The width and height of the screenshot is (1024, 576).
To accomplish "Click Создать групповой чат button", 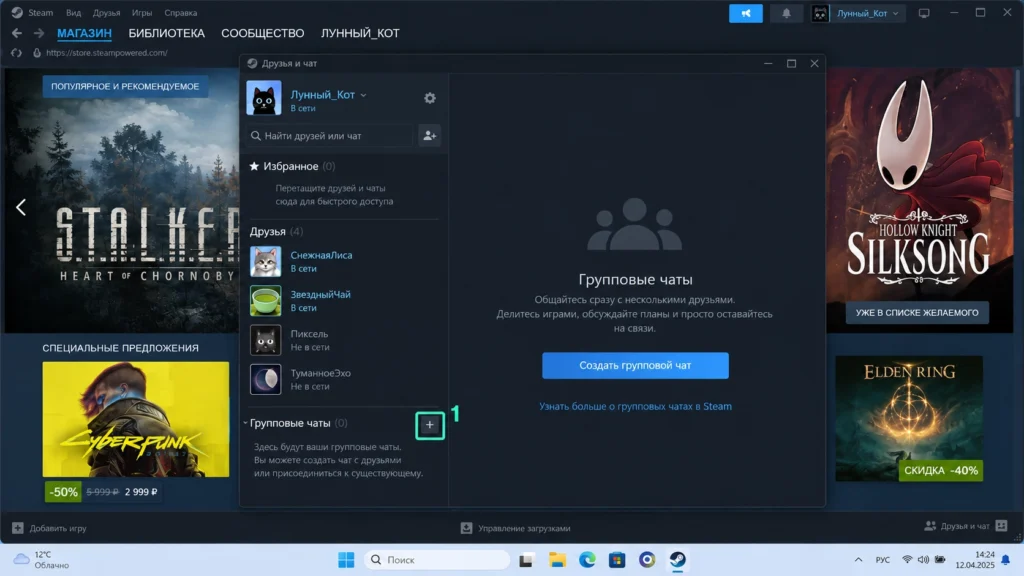I will point(635,366).
